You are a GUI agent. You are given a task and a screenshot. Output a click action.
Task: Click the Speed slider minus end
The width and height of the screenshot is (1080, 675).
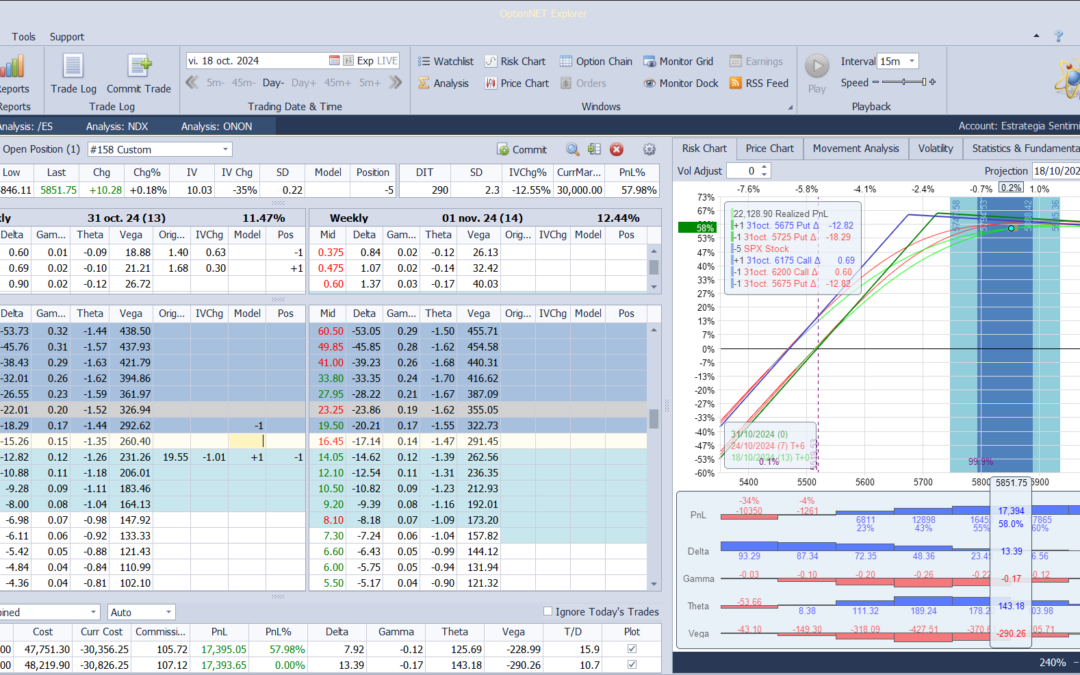pos(875,83)
